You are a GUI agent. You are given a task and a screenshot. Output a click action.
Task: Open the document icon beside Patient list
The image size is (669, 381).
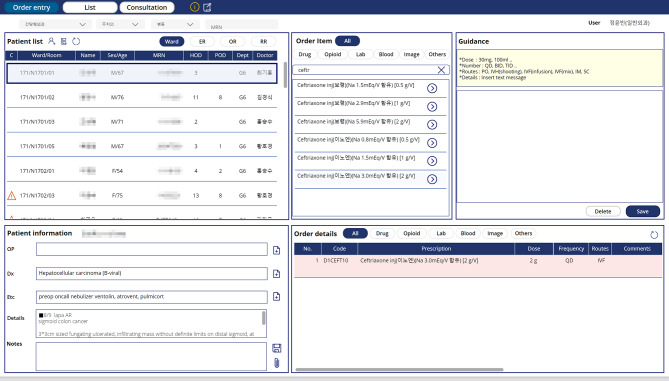tap(64, 41)
